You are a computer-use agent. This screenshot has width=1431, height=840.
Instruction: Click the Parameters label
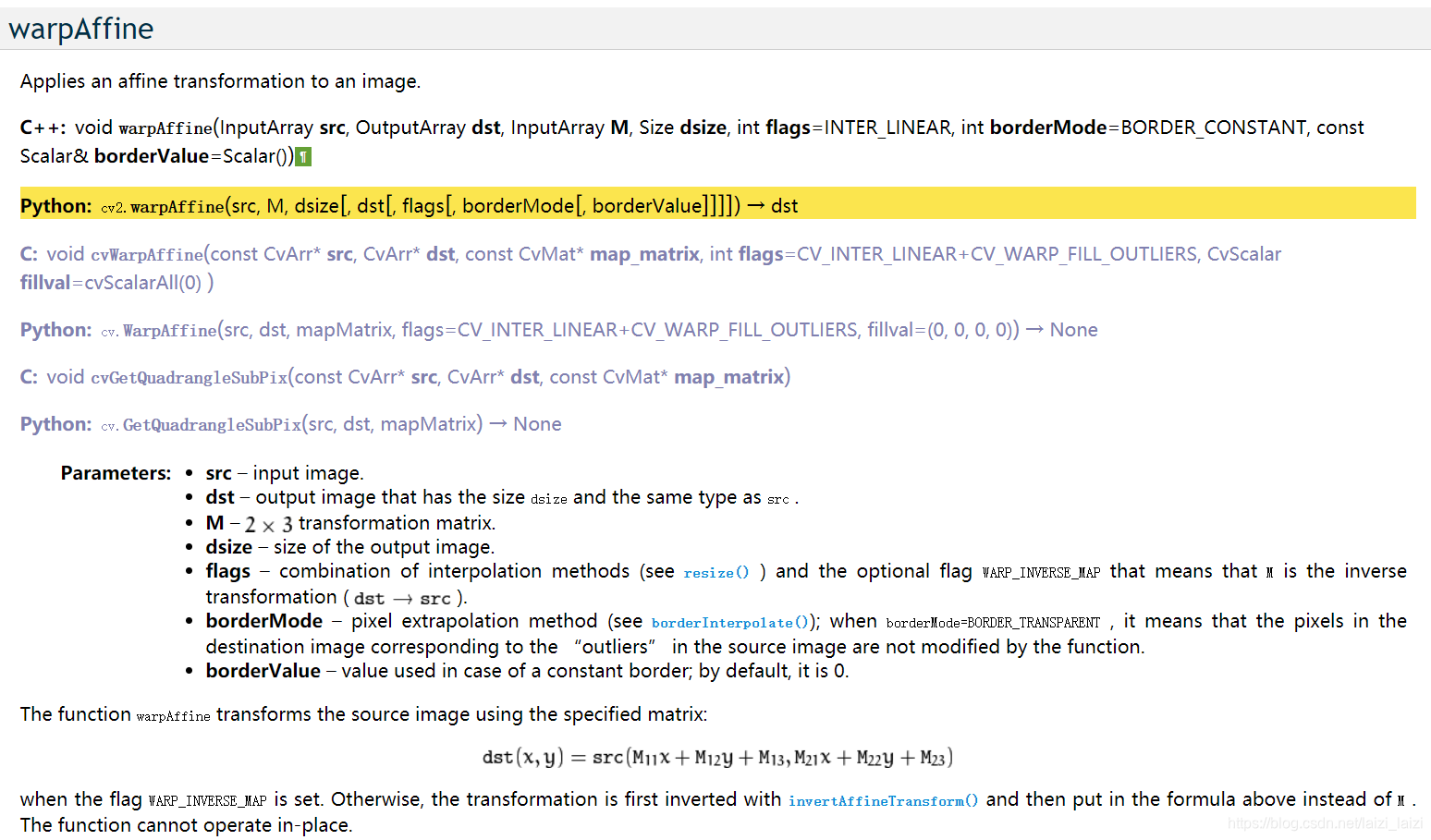[116, 473]
